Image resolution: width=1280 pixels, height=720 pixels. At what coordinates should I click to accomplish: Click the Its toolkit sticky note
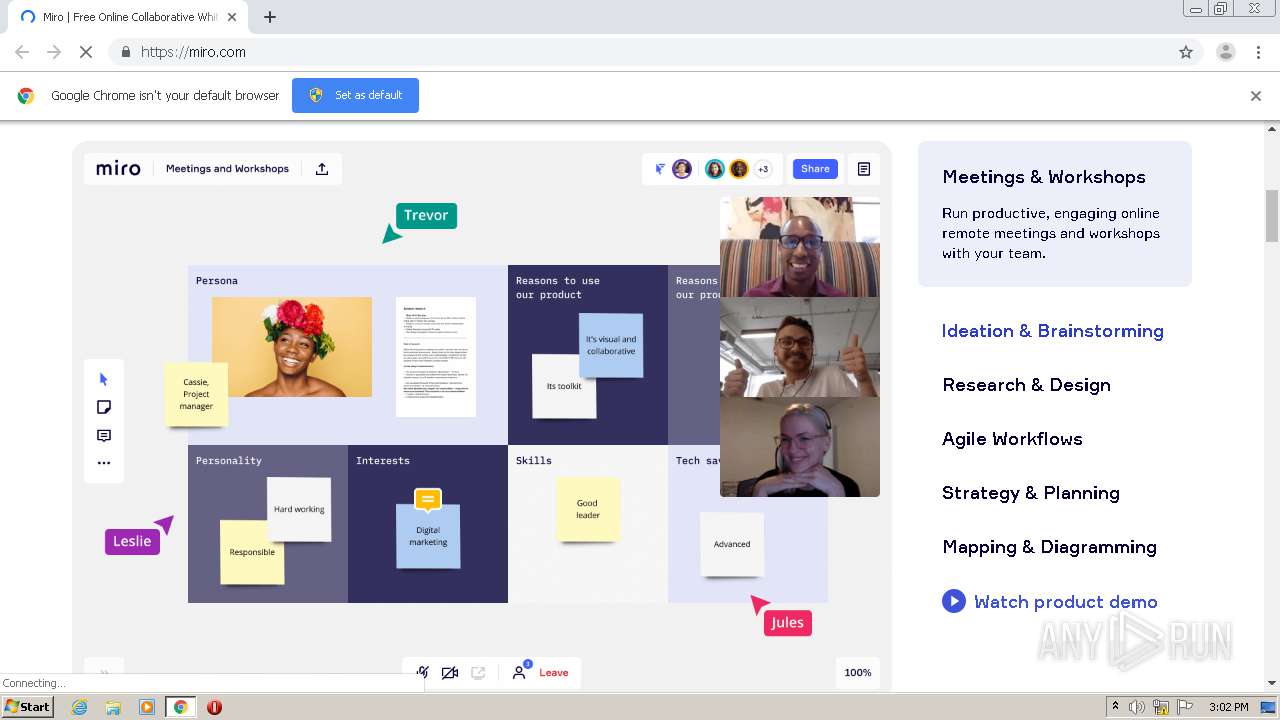click(x=564, y=386)
